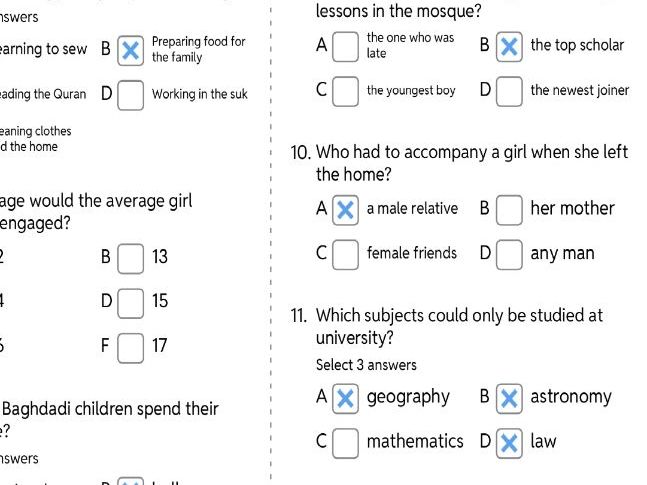Tick the 'any man' checkbox

tap(509, 254)
